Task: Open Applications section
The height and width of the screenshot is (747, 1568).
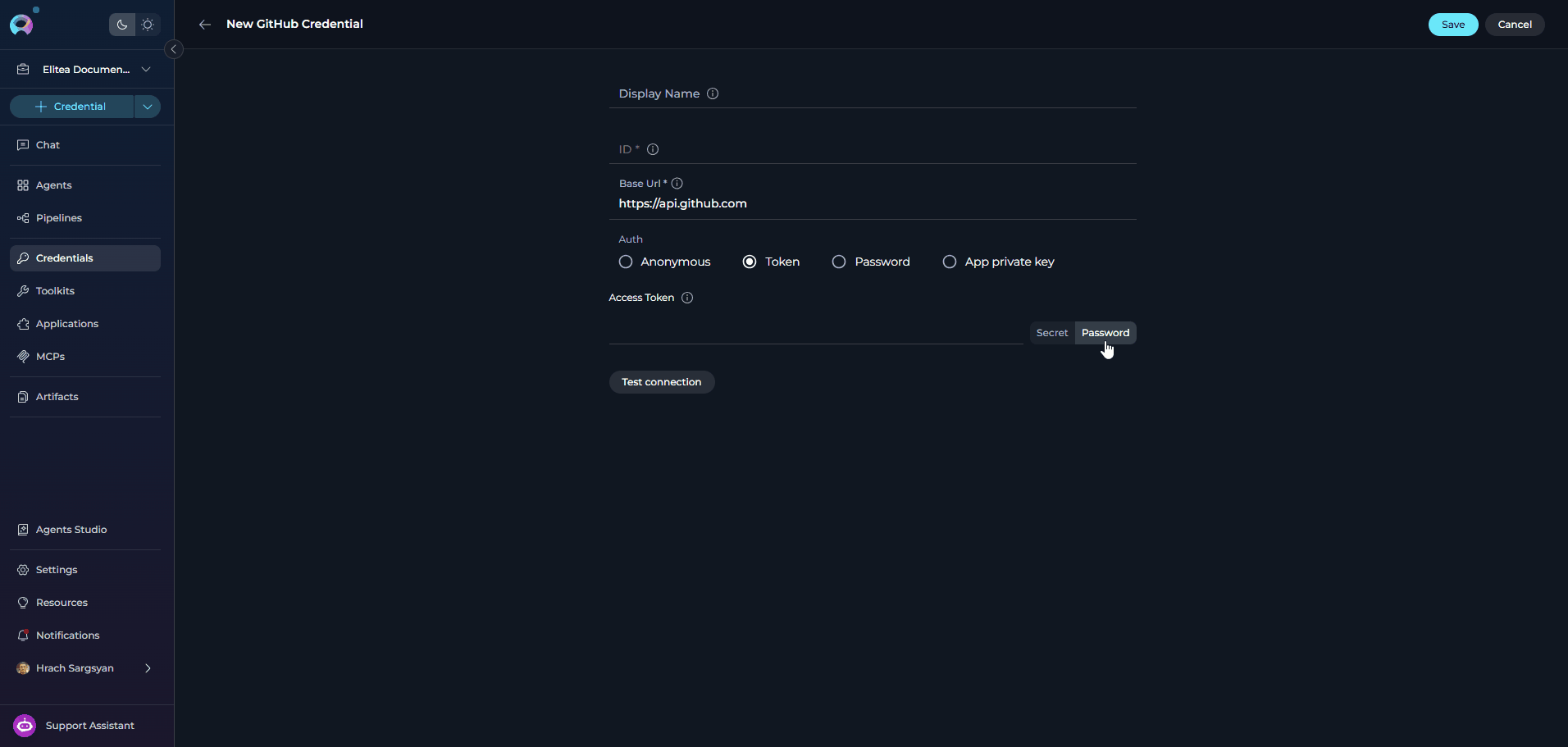Action: [x=85, y=324]
